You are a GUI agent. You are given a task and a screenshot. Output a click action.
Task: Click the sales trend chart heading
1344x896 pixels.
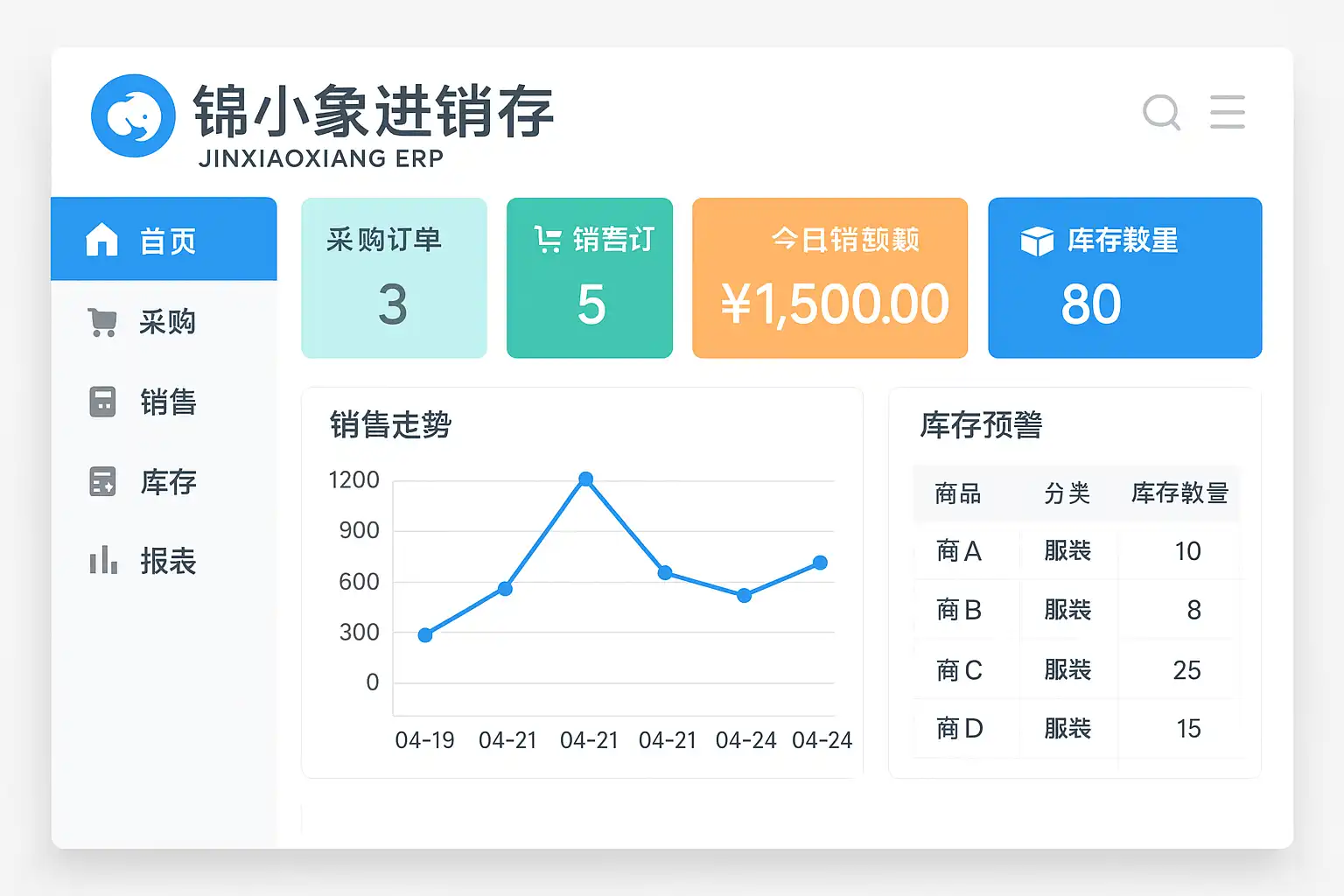tap(390, 425)
